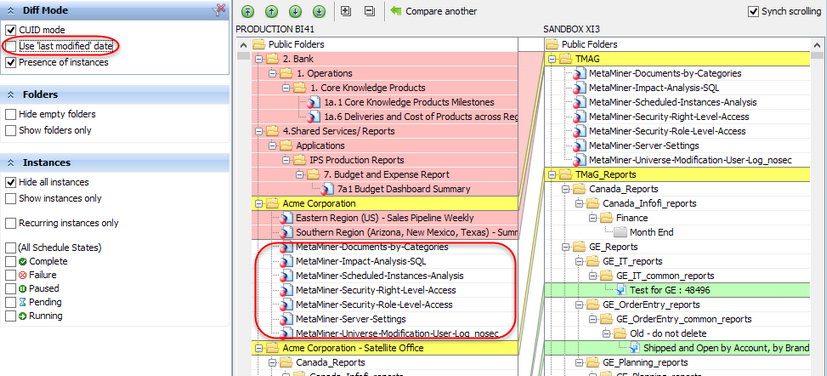Collapse 4.Shared Services/ Reports node
The image size is (827, 376).
[258, 131]
